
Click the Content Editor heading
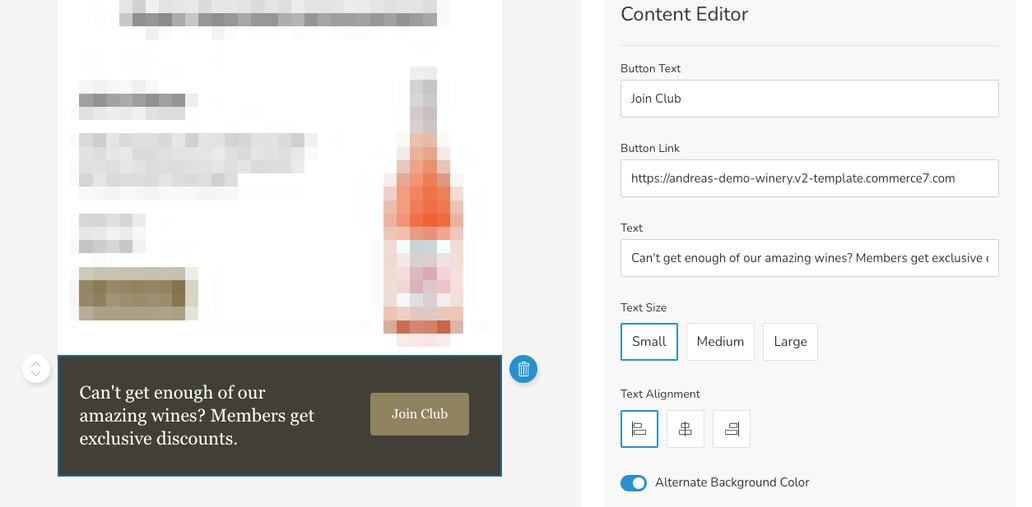click(684, 14)
